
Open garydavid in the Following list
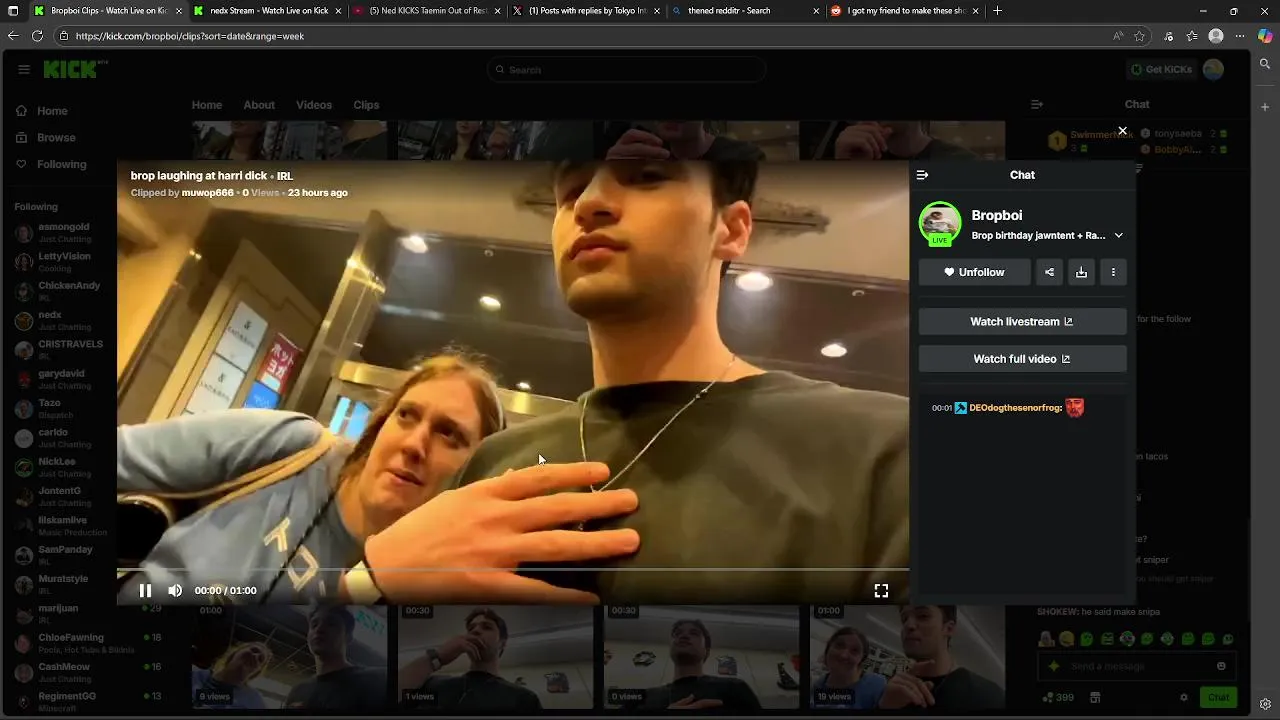pos(64,379)
